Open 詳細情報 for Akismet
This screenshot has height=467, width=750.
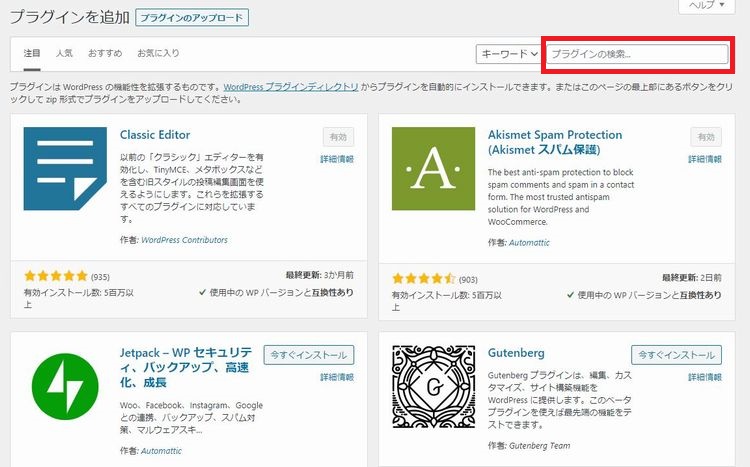click(x=705, y=159)
